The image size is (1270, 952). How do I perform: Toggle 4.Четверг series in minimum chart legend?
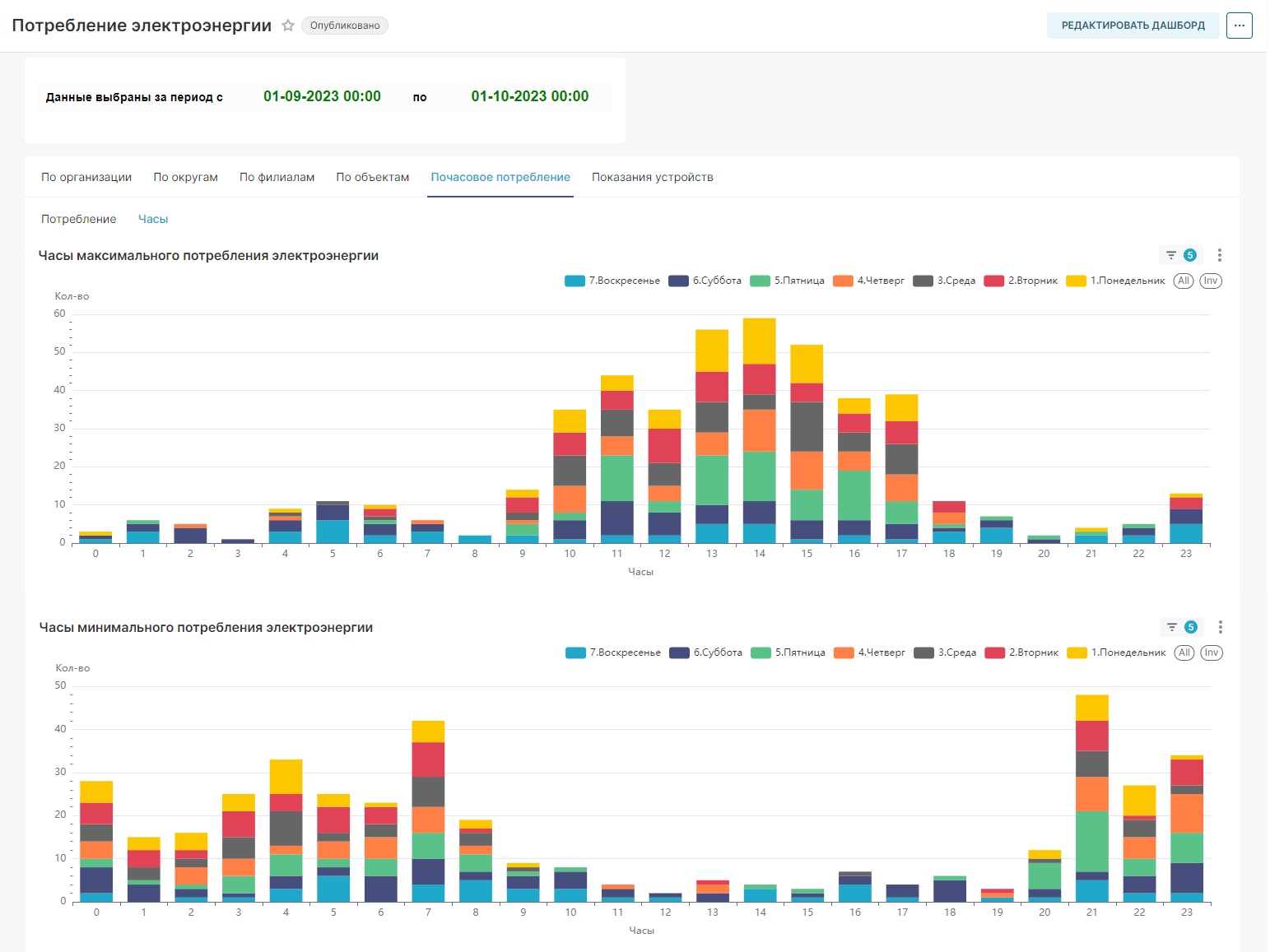(x=869, y=652)
